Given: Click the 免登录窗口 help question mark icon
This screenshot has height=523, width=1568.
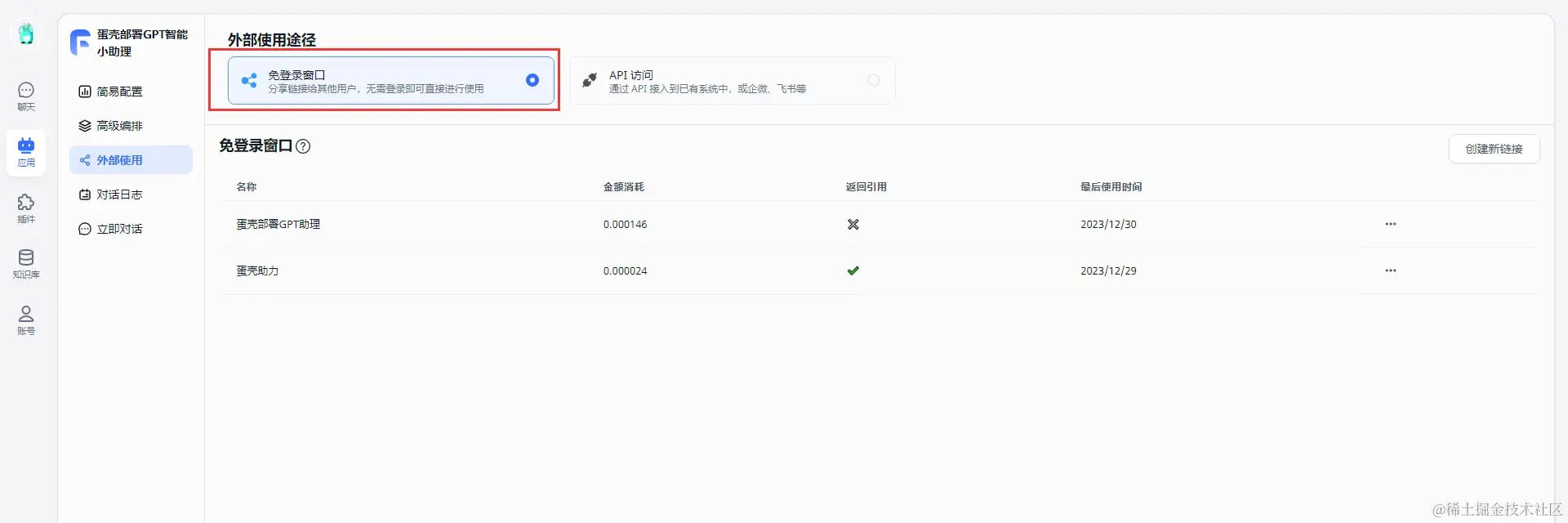Looking at the screenshot, I should coord(303,146).
